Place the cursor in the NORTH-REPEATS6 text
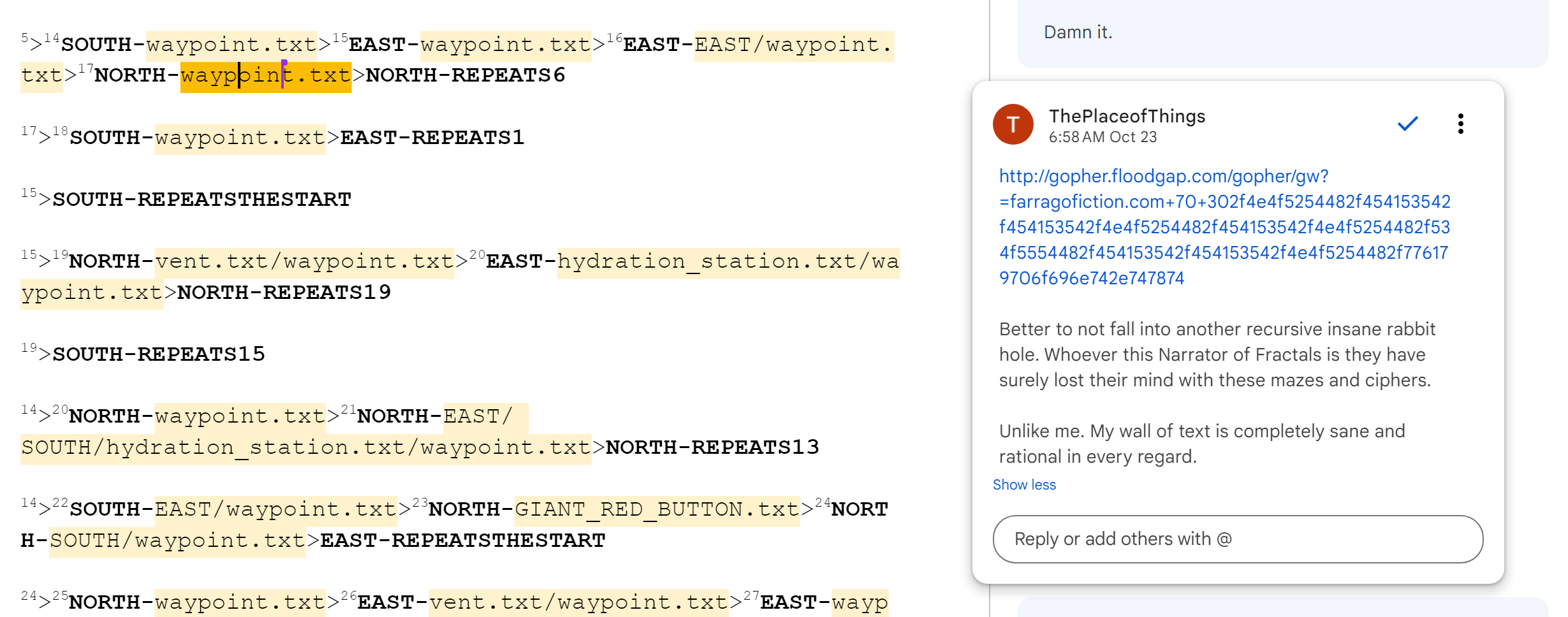Image resolution: width=1568 pixels, height=617 pixels. (465, 76)
